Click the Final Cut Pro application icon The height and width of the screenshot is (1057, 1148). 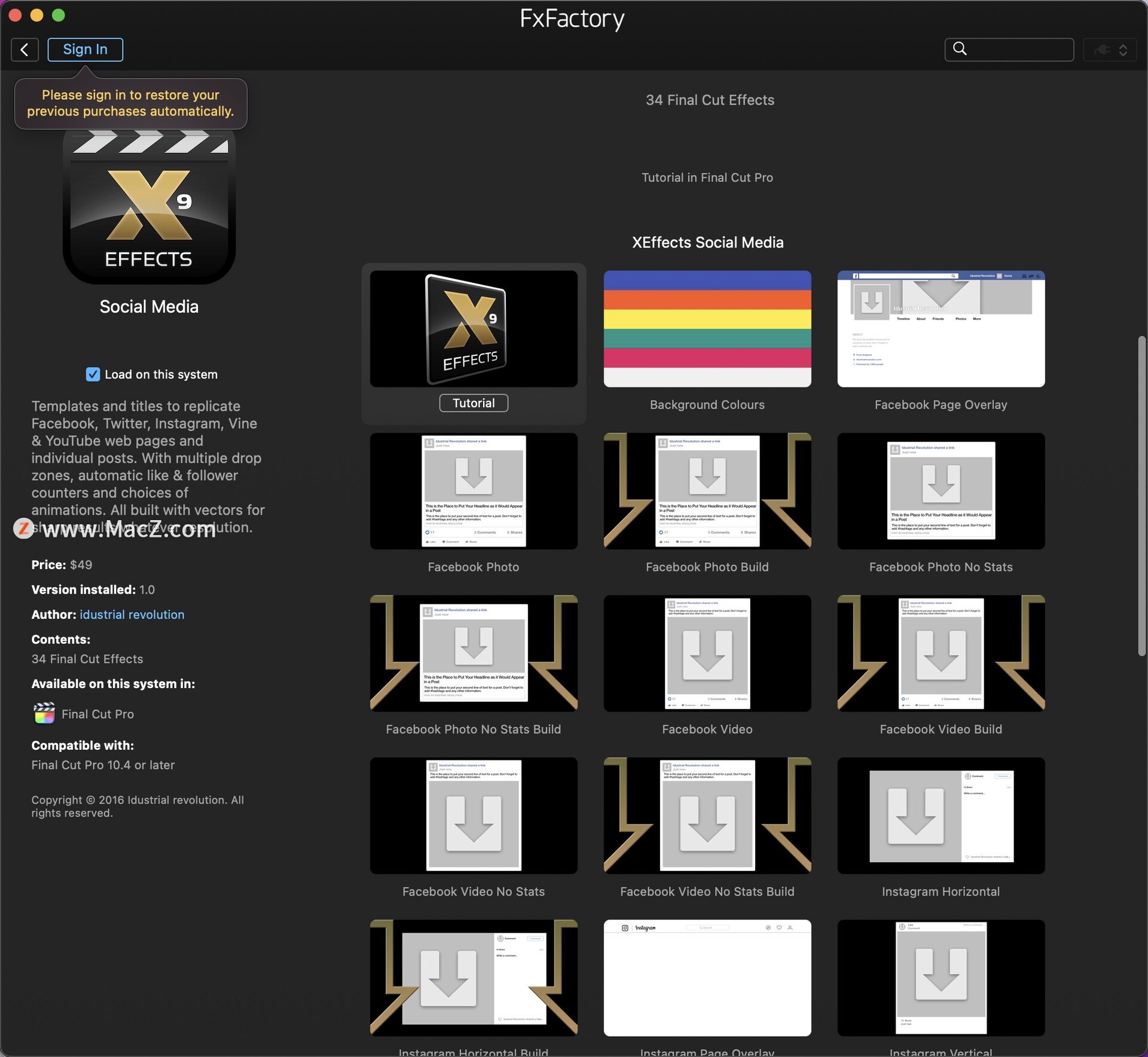point(44,713)
